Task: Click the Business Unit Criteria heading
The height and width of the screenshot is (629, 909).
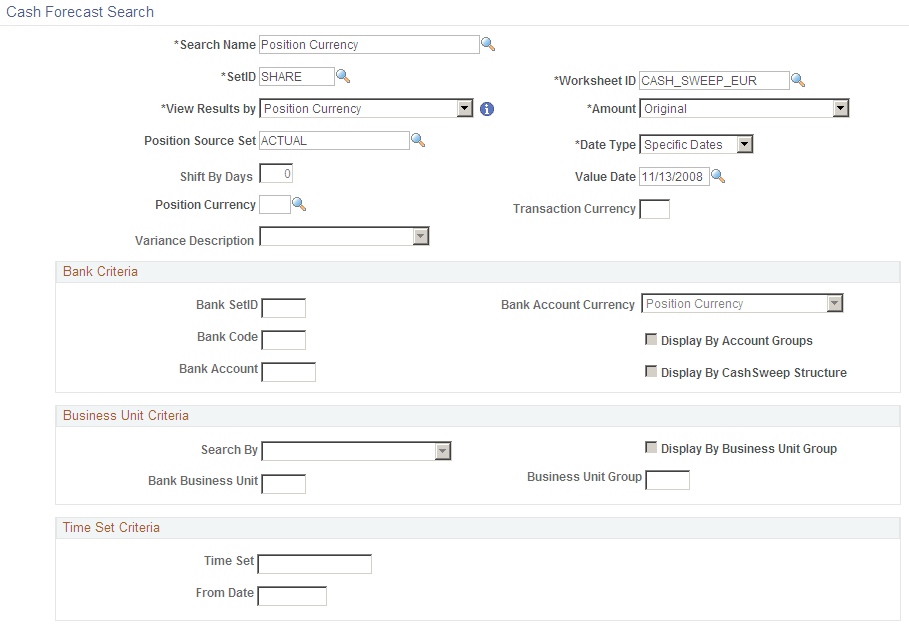Action: pyautogui.click(x=125, y=415)
